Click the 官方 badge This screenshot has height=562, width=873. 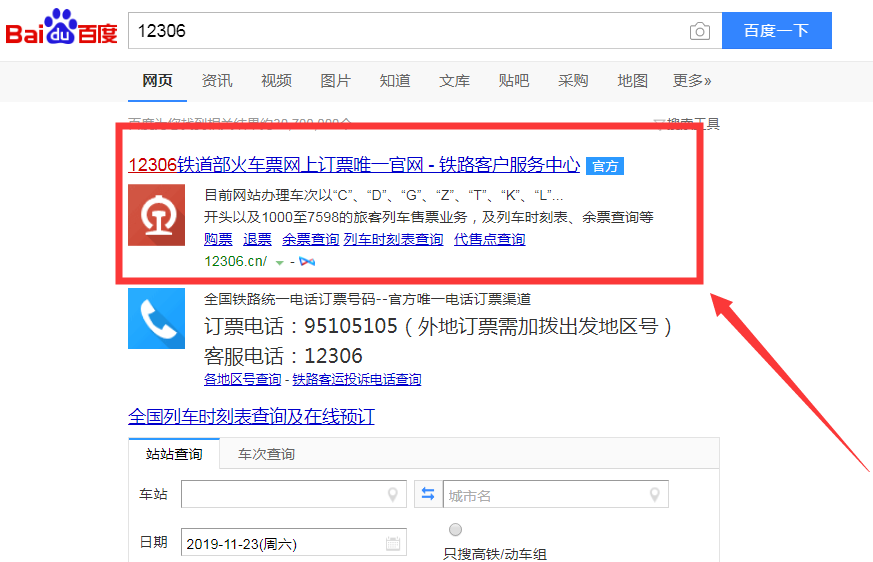(605, 166)
